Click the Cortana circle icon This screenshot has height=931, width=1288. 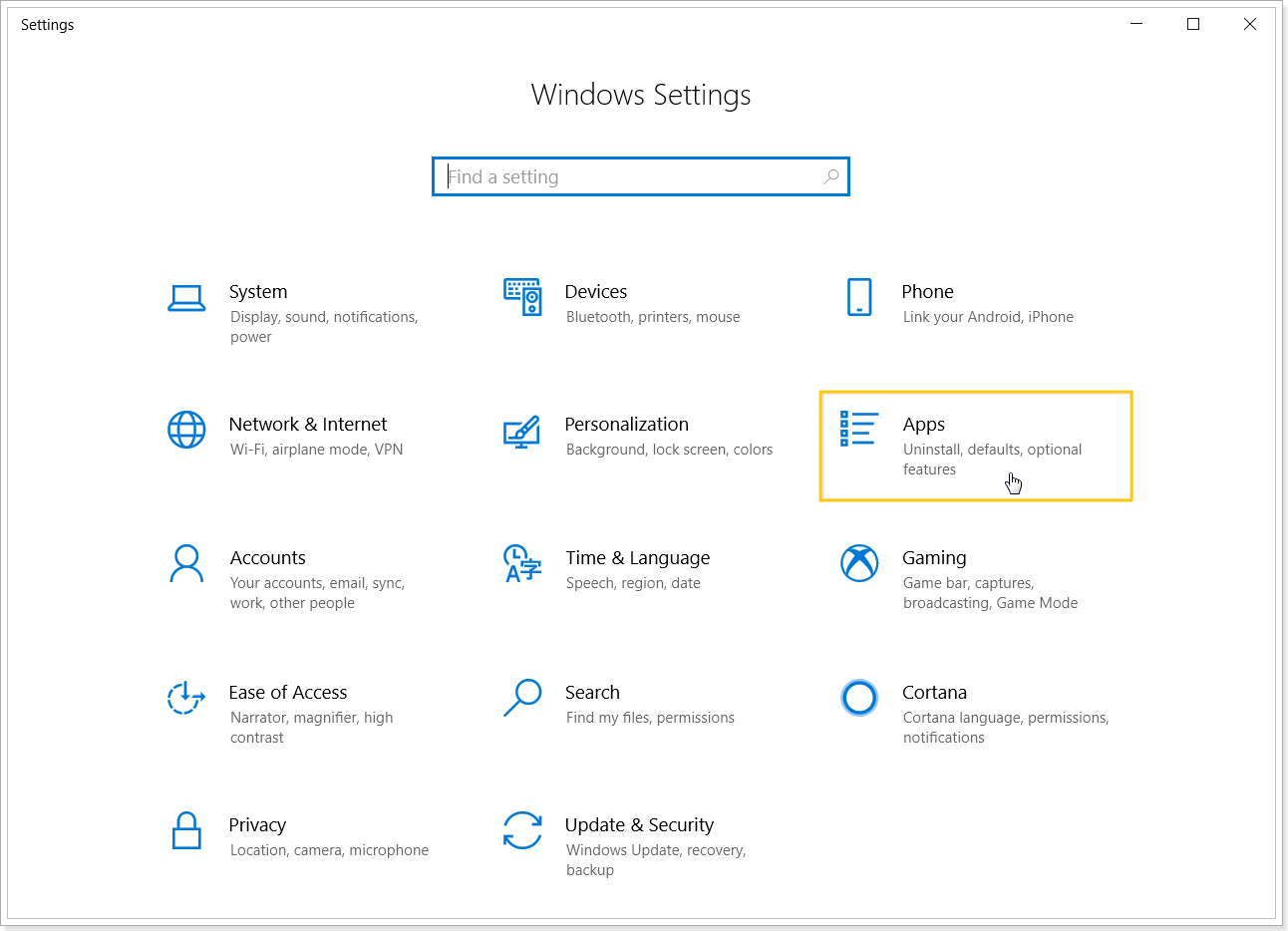coord(859,698)
